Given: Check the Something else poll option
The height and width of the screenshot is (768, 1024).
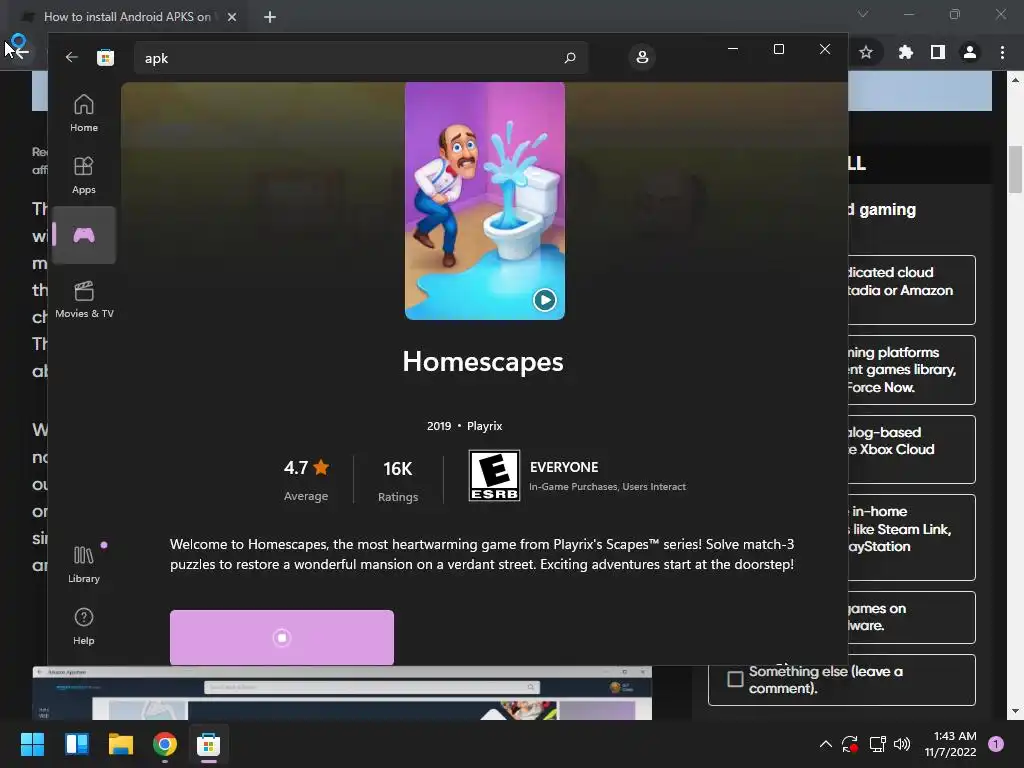Looking at the screenshot, I should (x=735, y=679).
